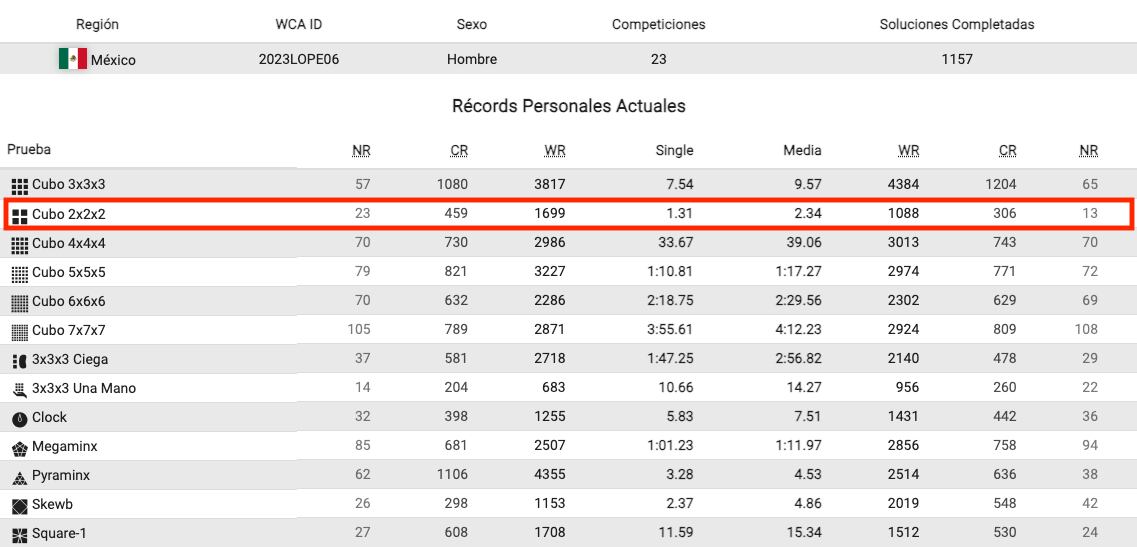Click the Square-1 event icon

click(x=20, y=534)
